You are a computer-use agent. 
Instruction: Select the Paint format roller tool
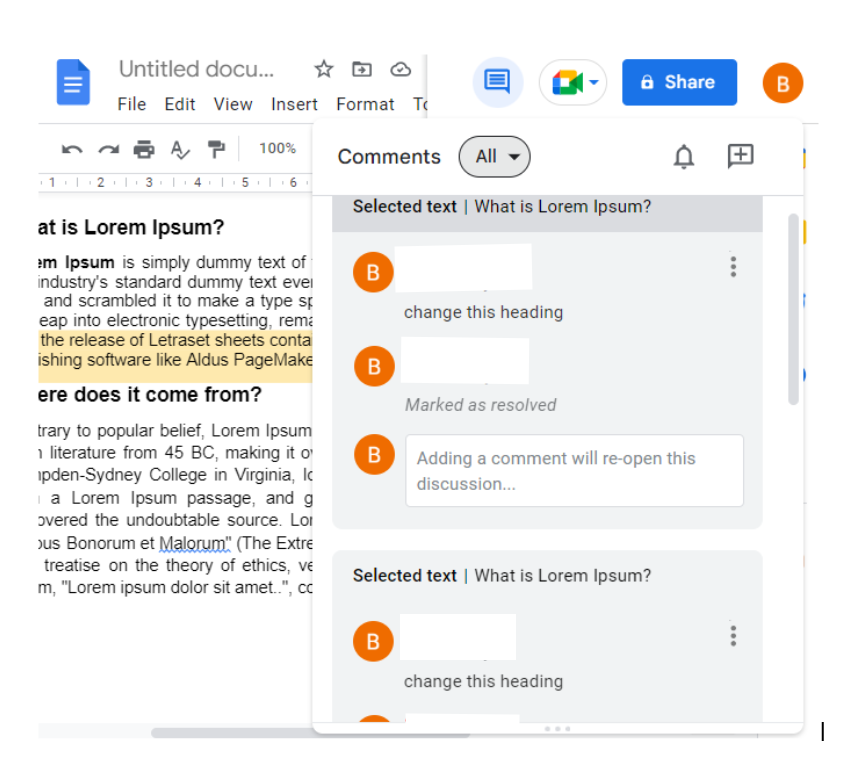coord(216,149)
